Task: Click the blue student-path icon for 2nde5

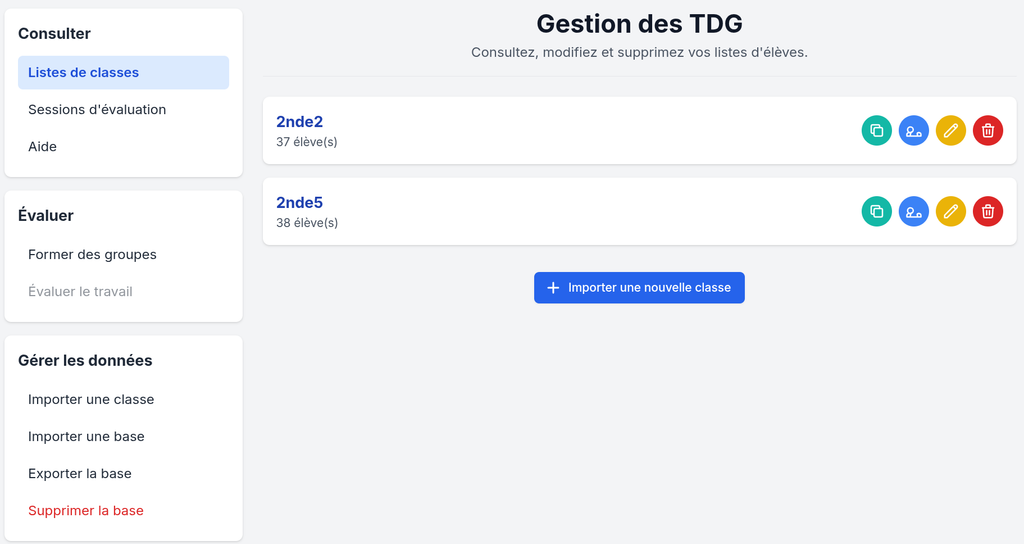Action: tap(913, 211)
